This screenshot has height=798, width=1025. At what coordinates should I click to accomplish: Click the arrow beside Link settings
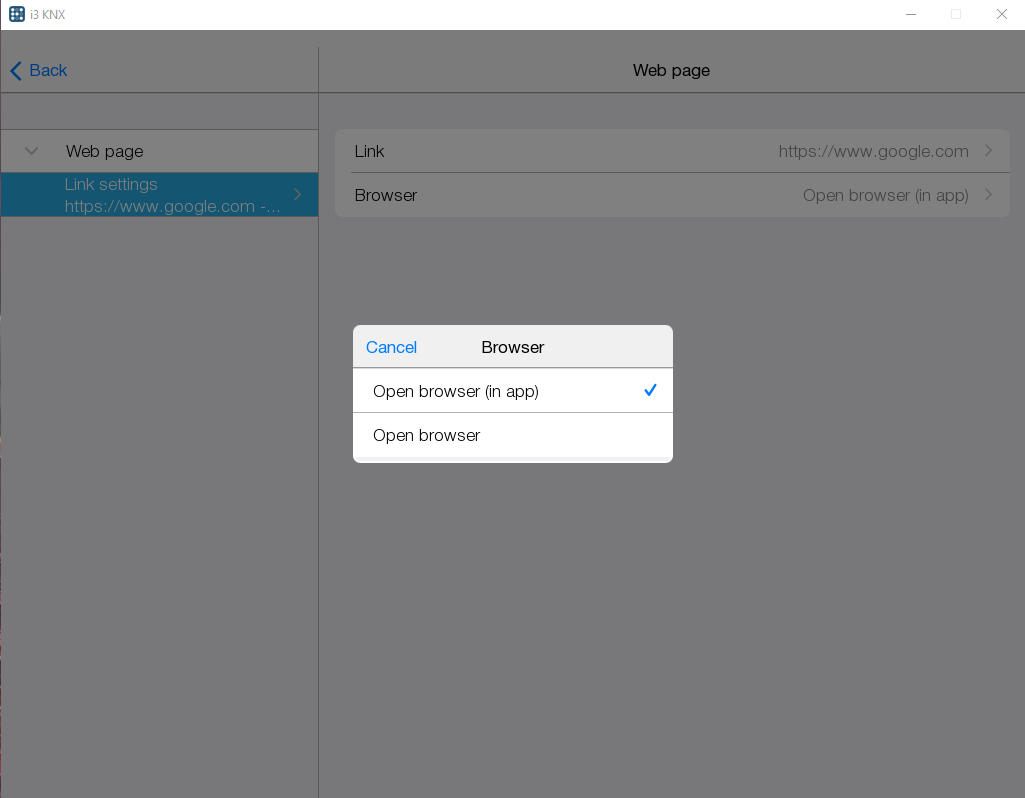(x=297, y=194)
